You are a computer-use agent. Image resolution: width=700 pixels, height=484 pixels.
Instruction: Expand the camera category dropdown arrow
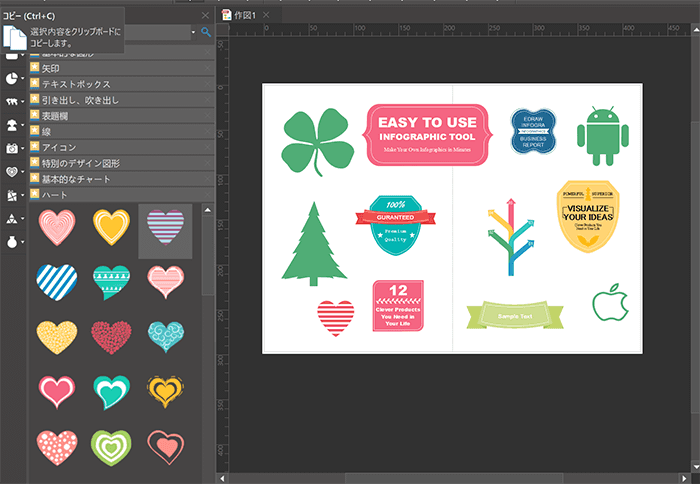[22, 148]
